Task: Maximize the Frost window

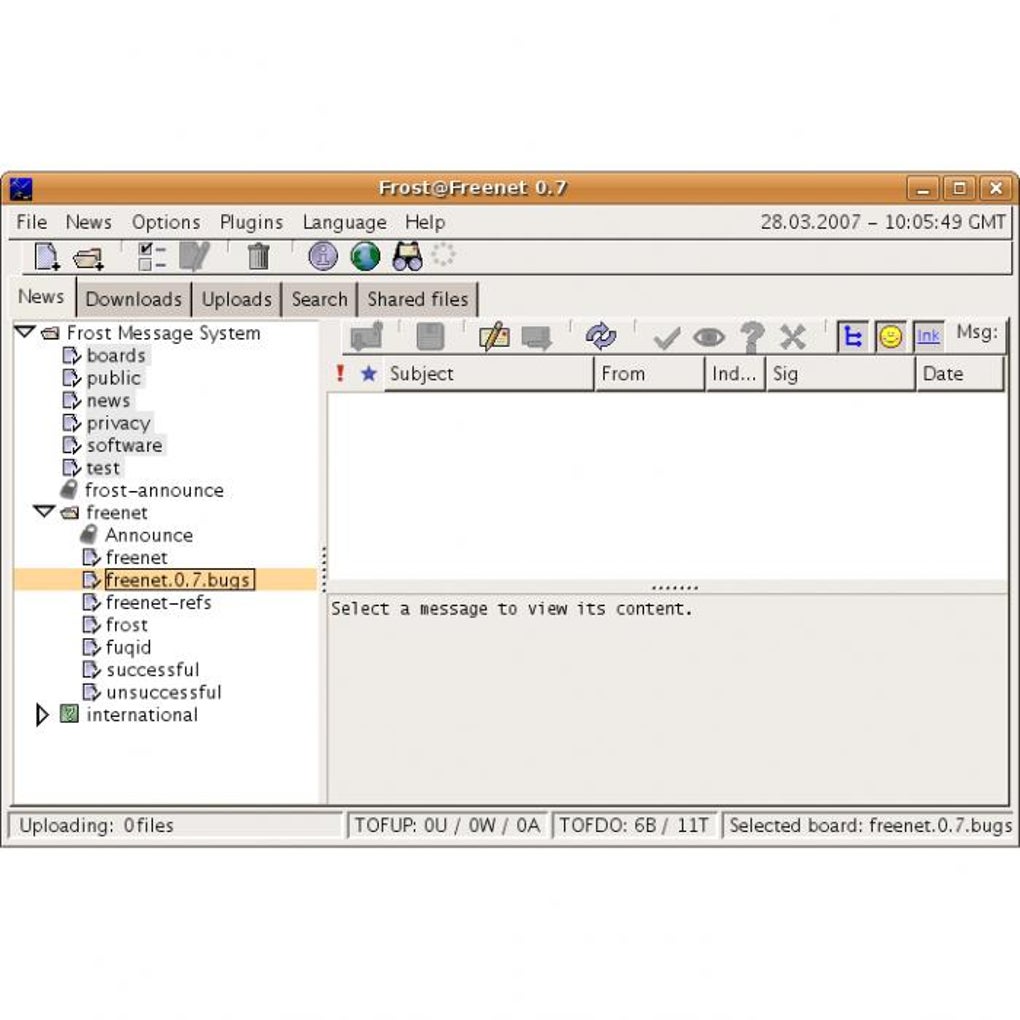Action: point(960,189)
